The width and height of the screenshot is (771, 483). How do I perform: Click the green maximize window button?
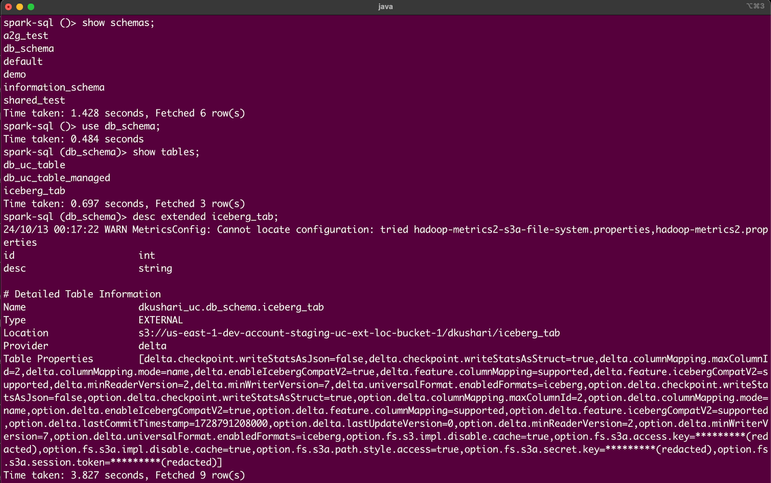click(33, 7)
